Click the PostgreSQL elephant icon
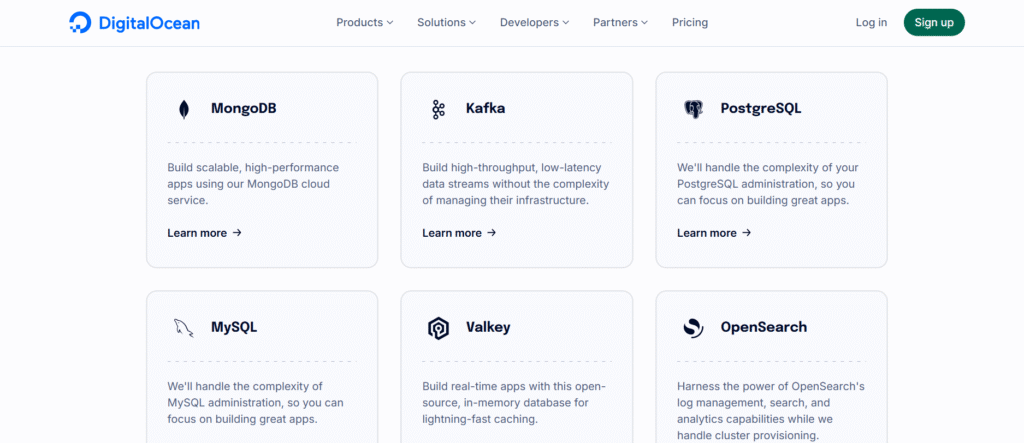This screenshot has width=1024, height=443. (693, 109)
